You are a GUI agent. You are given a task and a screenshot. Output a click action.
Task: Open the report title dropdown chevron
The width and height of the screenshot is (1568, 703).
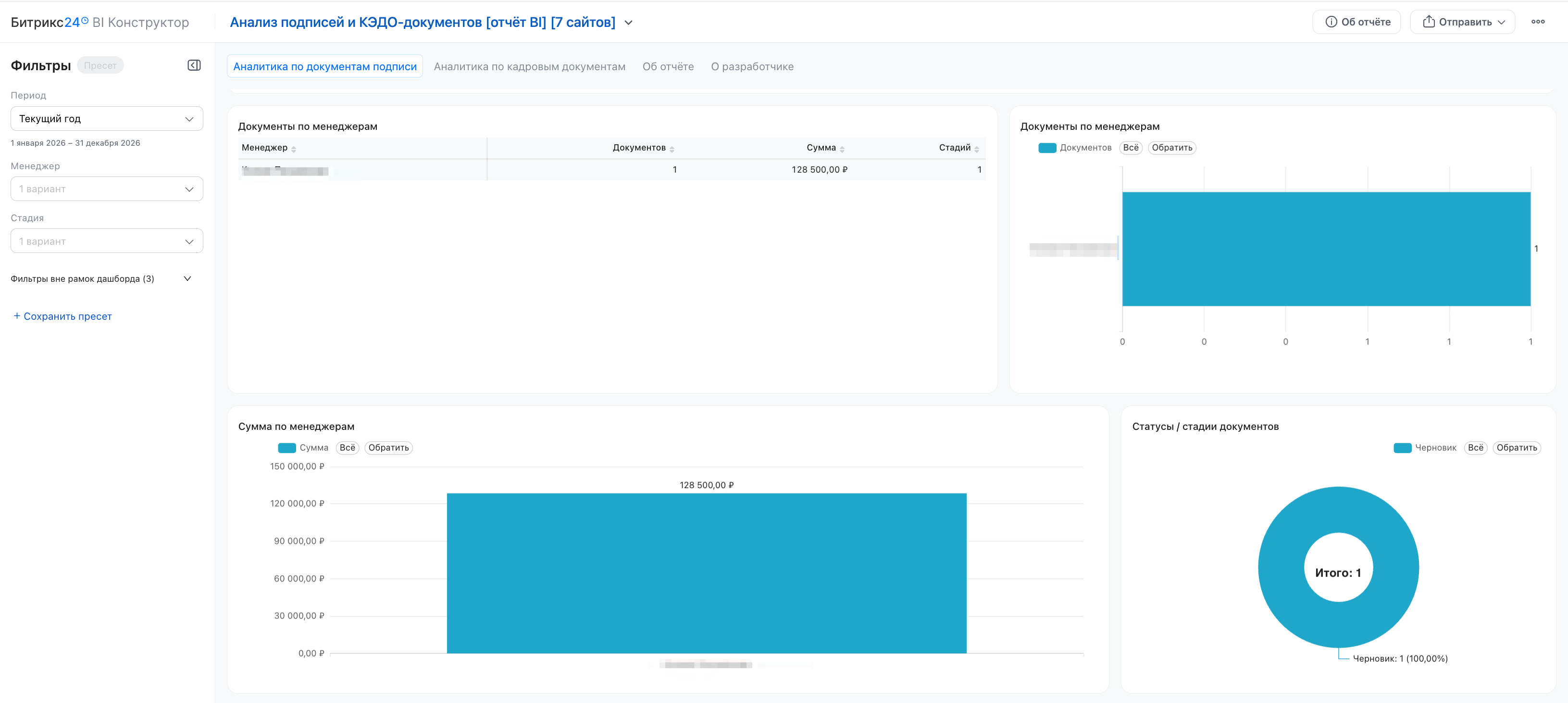click(x=629, y=23)
